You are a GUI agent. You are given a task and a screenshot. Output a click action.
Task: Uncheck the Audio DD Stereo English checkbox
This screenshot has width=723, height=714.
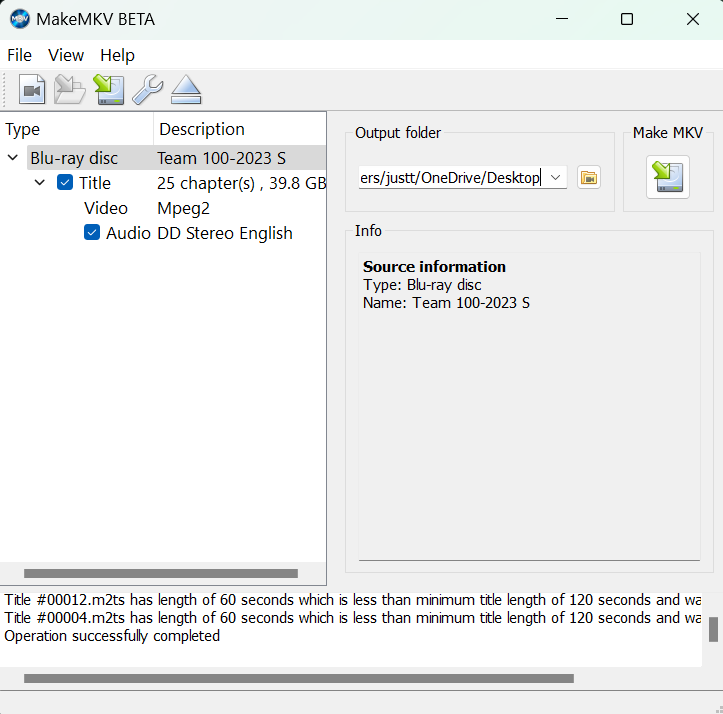pos(92,232)
